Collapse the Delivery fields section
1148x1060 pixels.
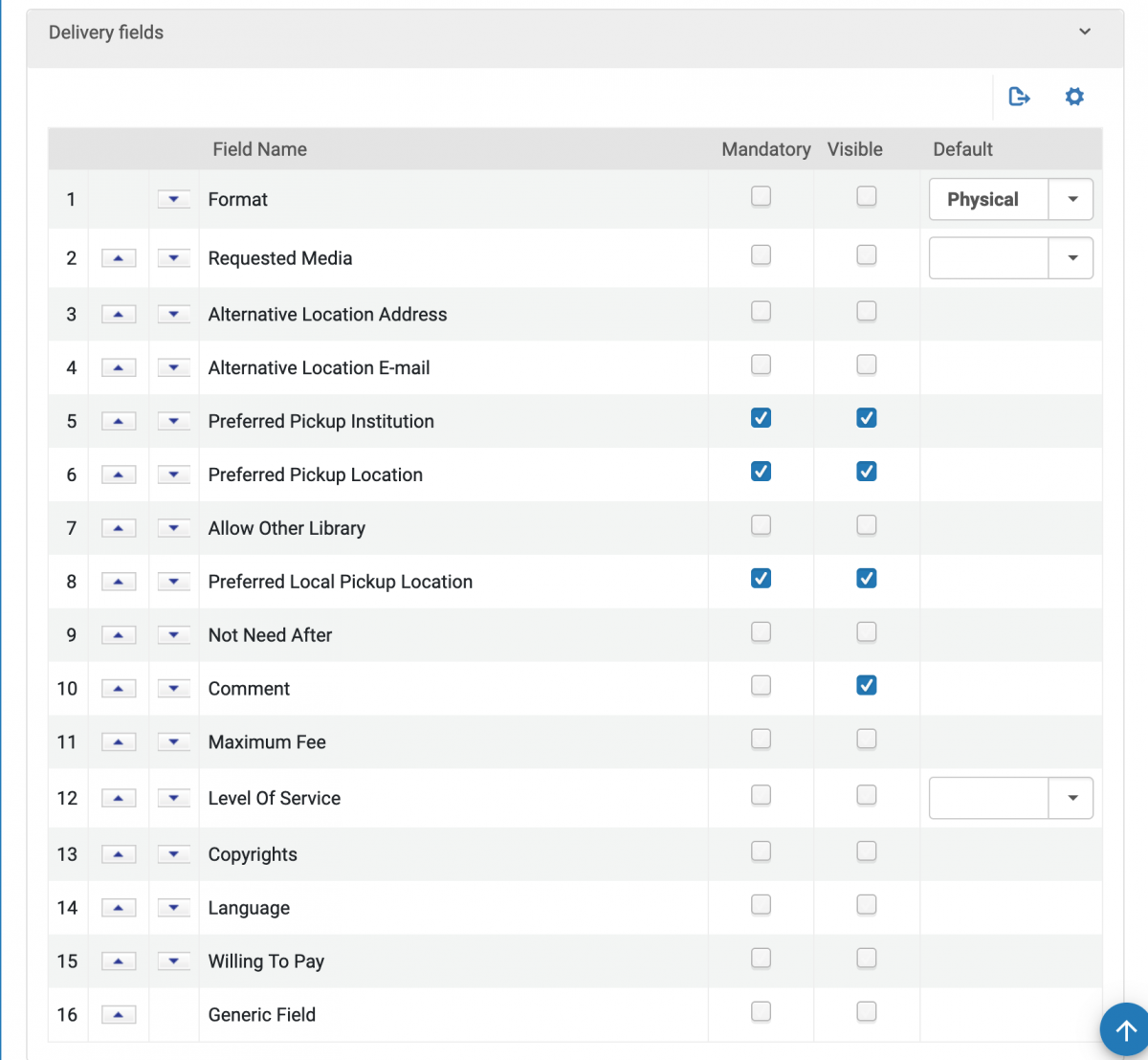click(1085, 32)
